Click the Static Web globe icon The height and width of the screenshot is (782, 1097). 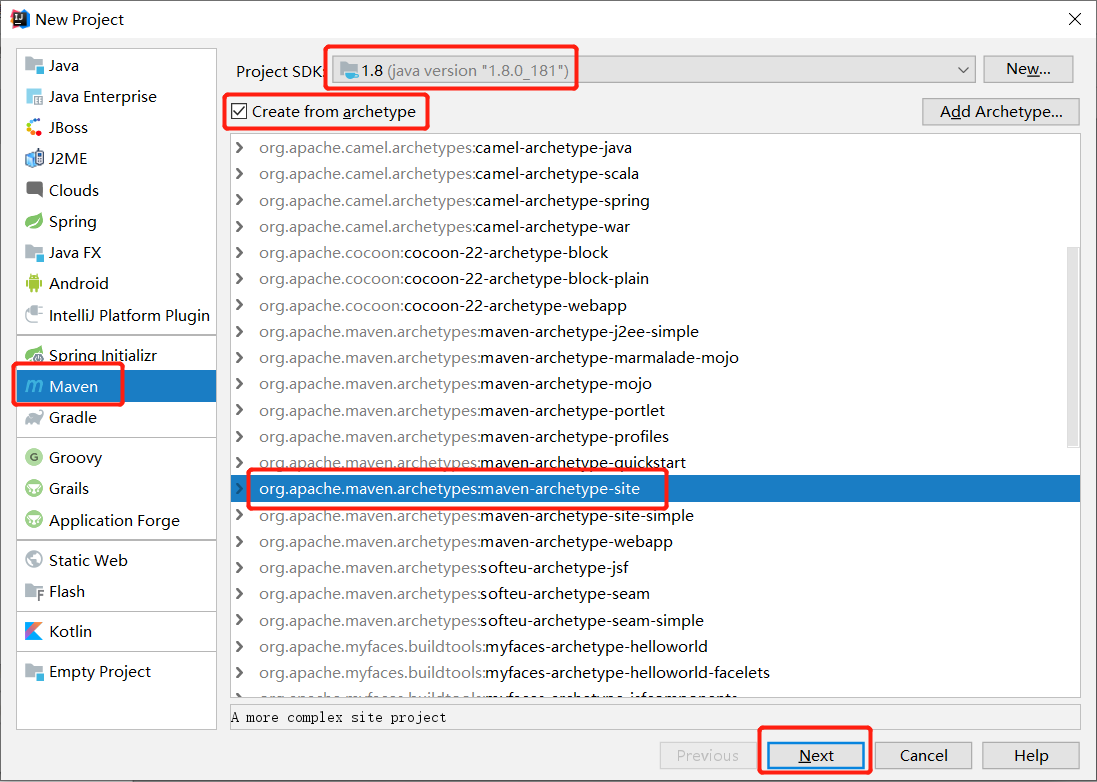coord(34,560)
